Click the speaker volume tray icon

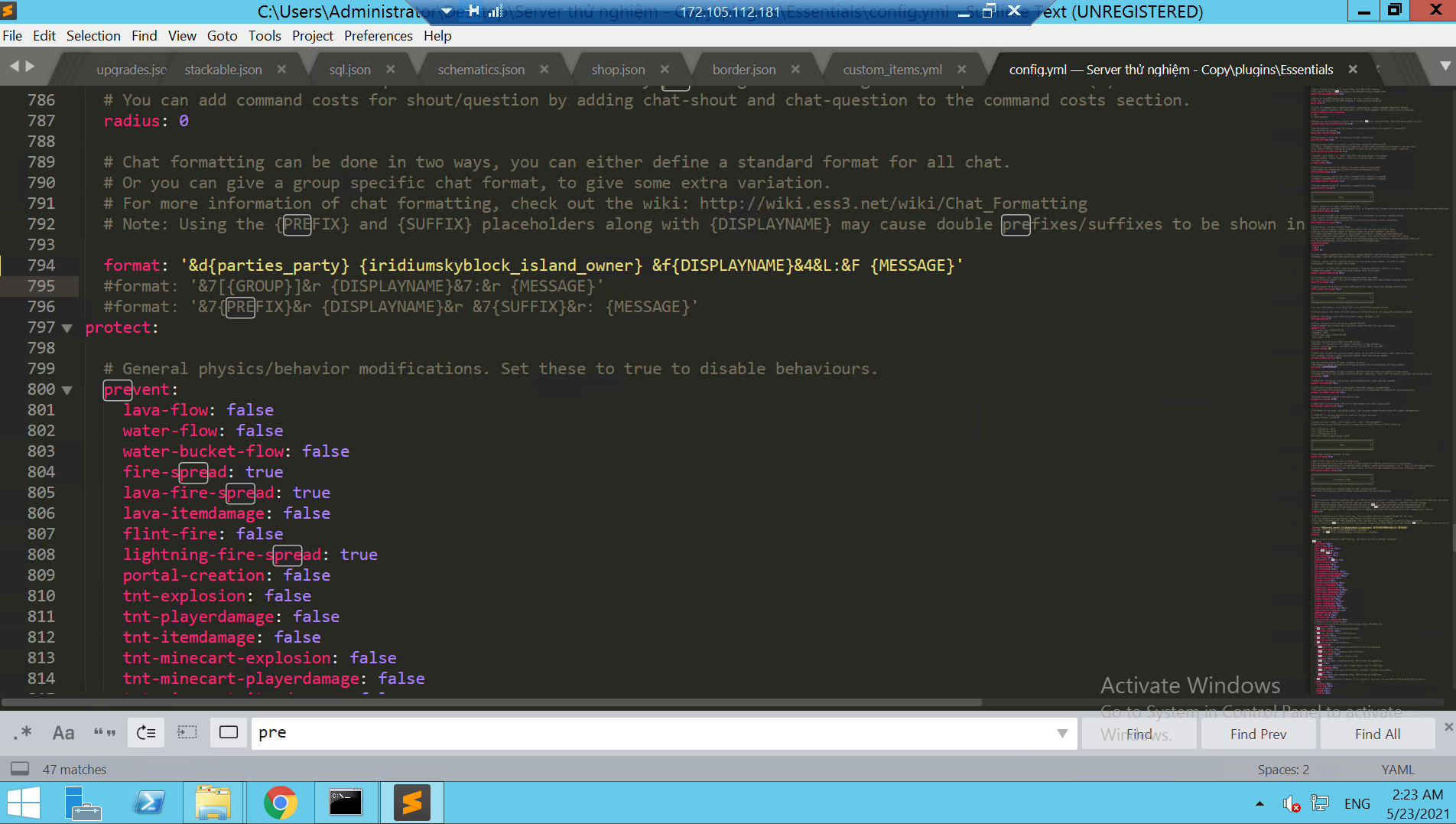pos(1291,803)
